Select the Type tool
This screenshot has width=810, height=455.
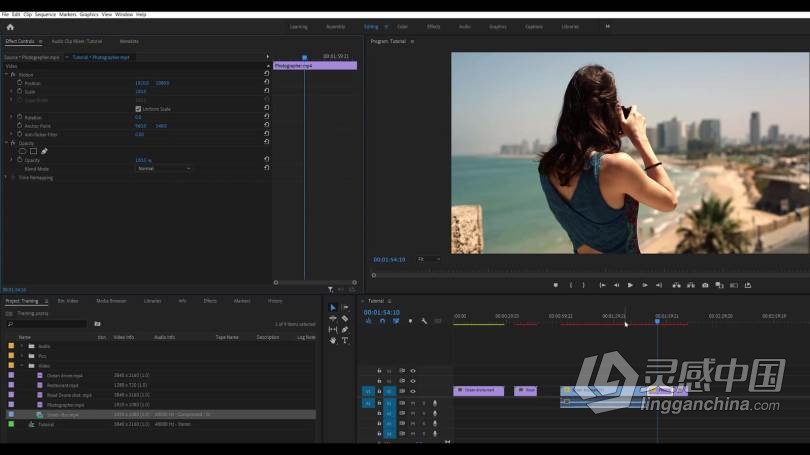tap(345, 340)
